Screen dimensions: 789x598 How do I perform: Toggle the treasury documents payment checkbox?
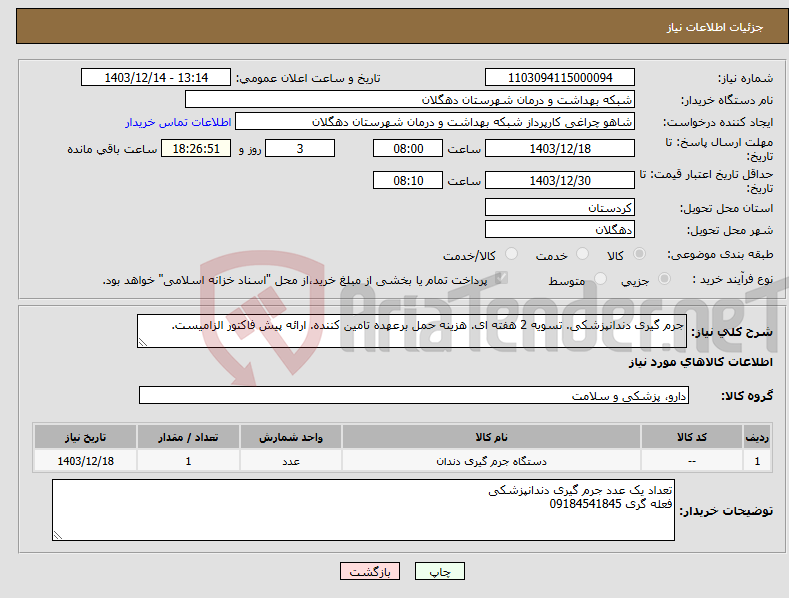[x=501, y=278]
